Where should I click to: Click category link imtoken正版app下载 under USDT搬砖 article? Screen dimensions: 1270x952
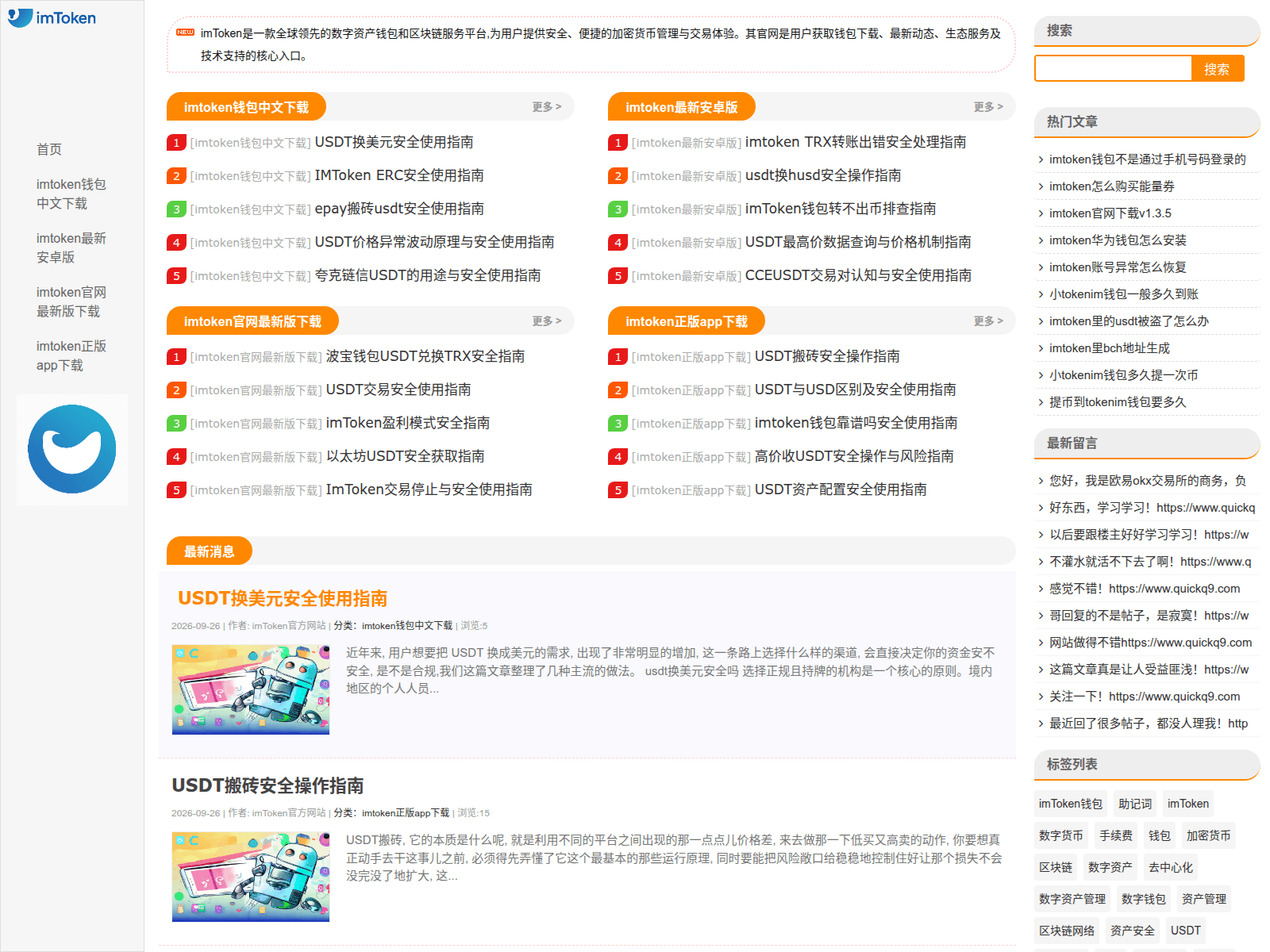(x=406, y=813)
